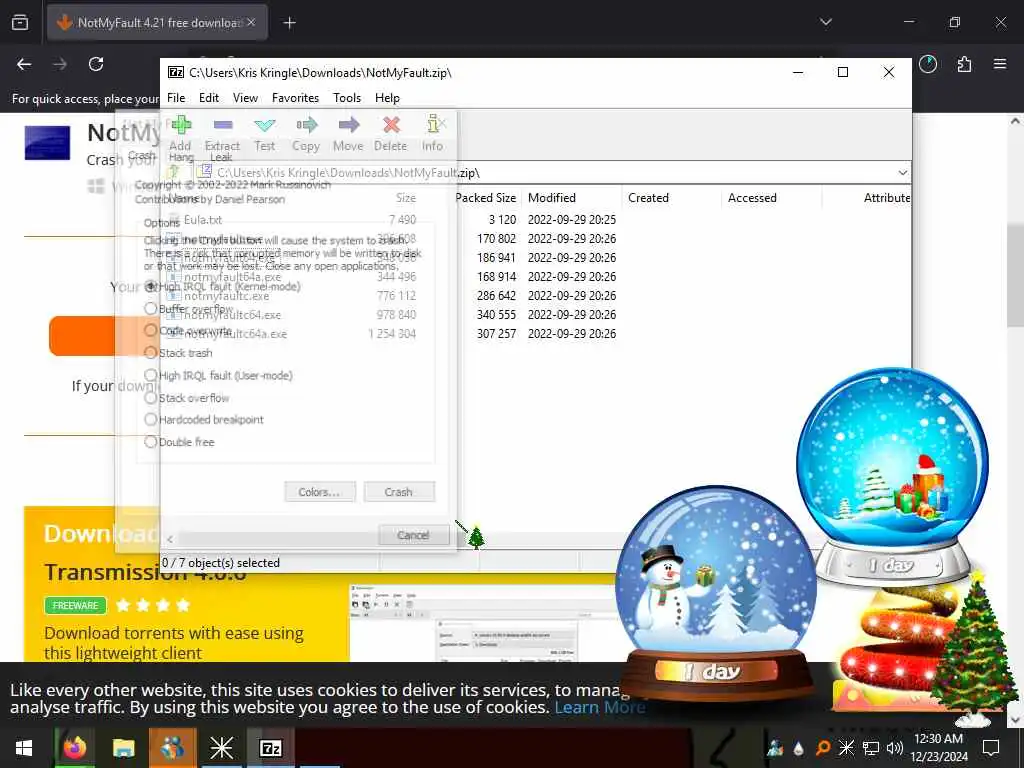Click 7-Zip horizontal scrollbar left arrow
The image size is (1024, 768).
[170, 539]
